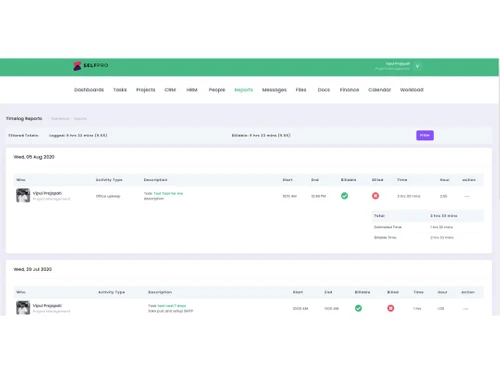This screenshot has width=500, height=375.
Task: Click the Activity Type header in 05 Aug table
Action: [x=109, y=180]
